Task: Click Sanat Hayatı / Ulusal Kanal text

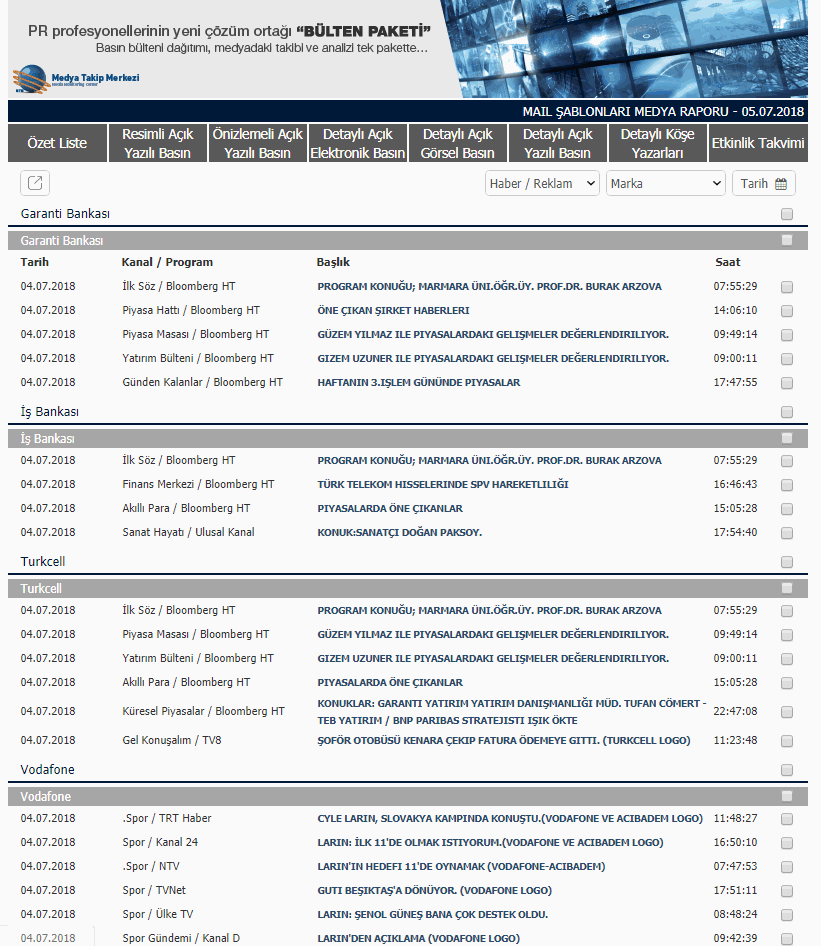Action: click(x=188, y=533)
